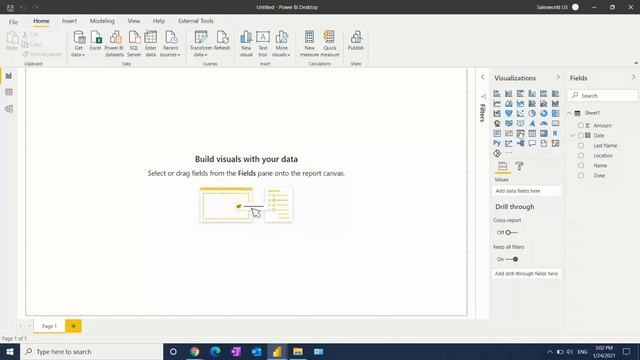Connect to Power BI datasets
The image size is (640, 360).
click(x=115, y=43)
